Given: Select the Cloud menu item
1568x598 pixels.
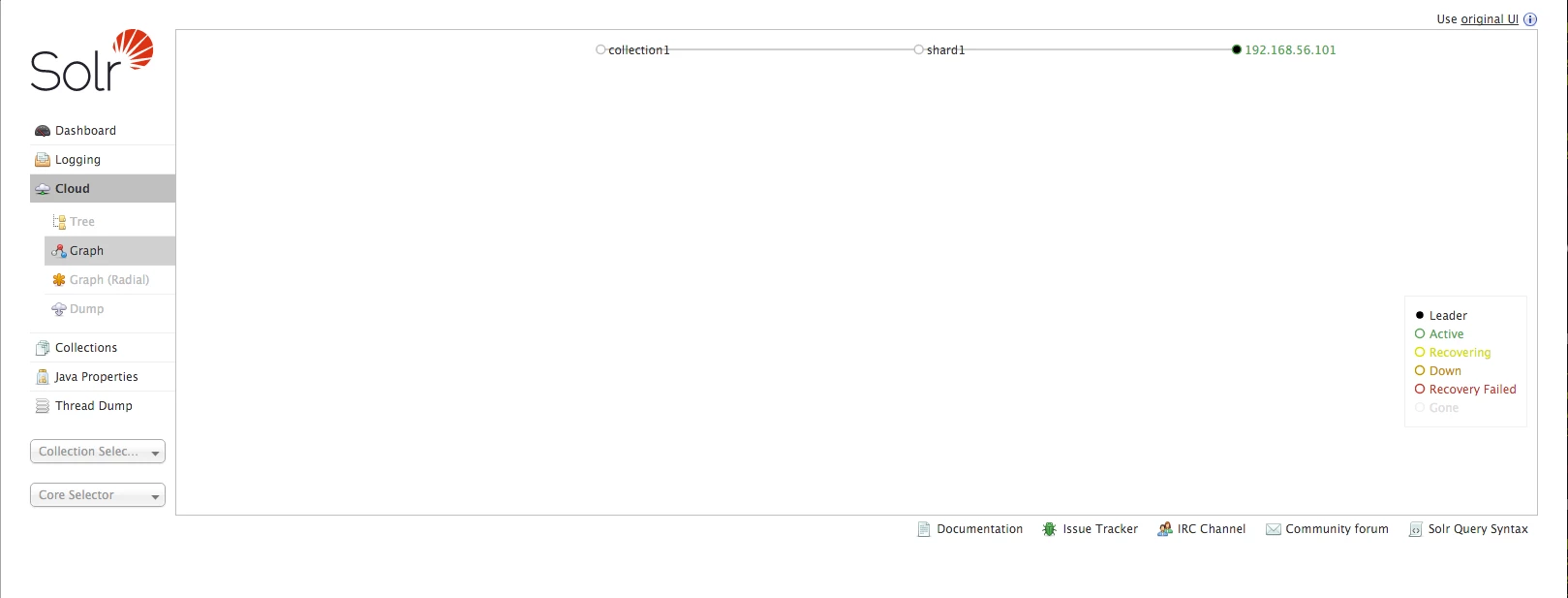Looking at the screenshot, I should pyautogui.click(x=103, y=189).
